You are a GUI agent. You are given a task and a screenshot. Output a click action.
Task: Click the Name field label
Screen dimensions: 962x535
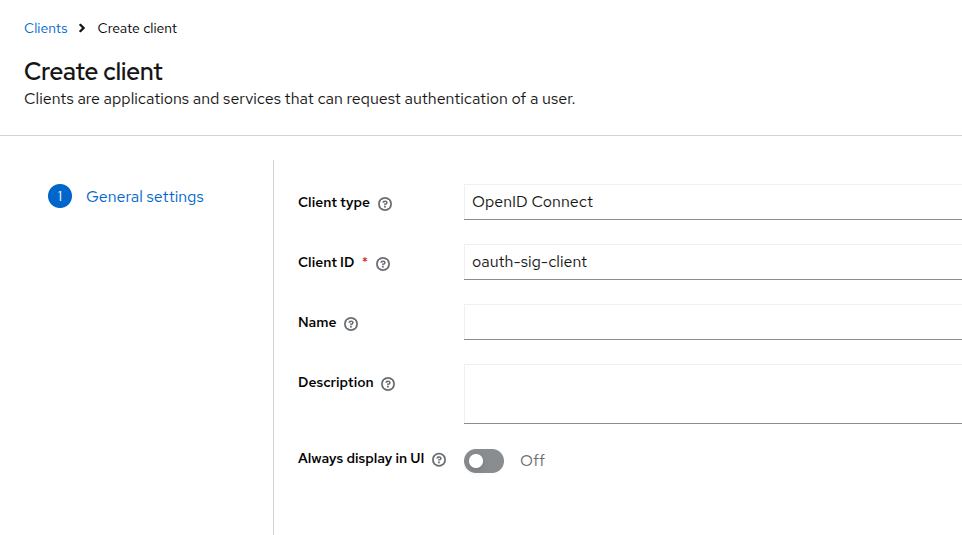coord(317,323)
